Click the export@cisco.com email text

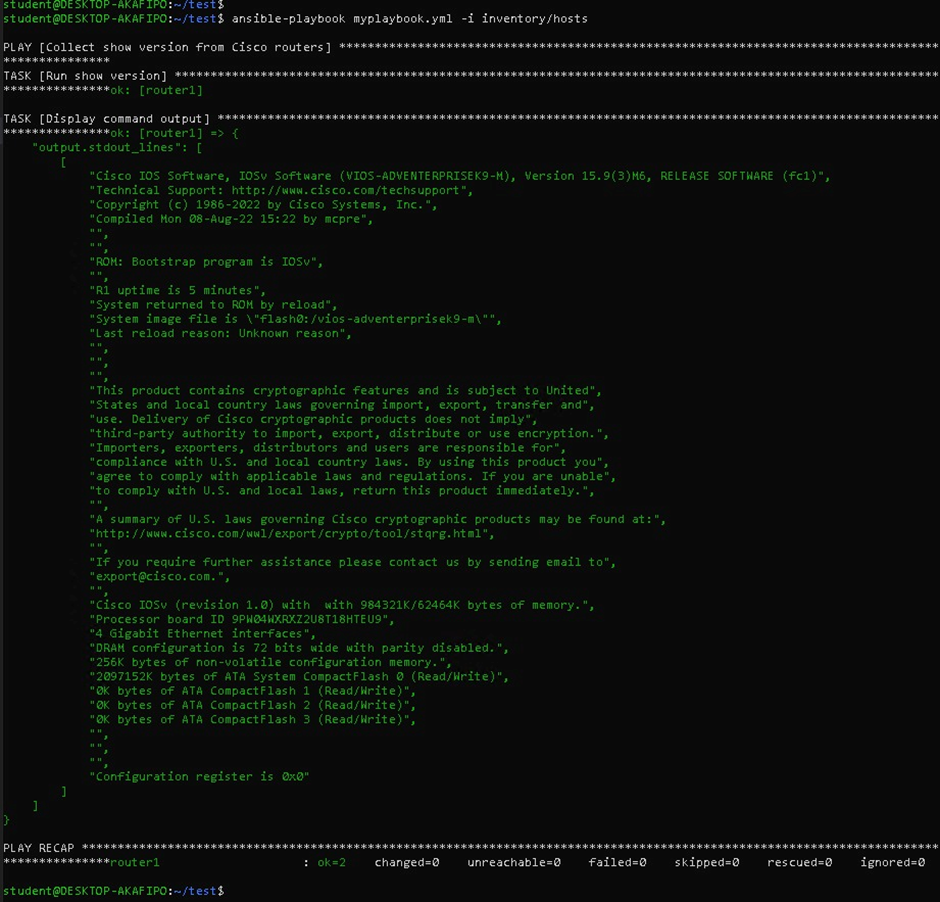[159, 577]
